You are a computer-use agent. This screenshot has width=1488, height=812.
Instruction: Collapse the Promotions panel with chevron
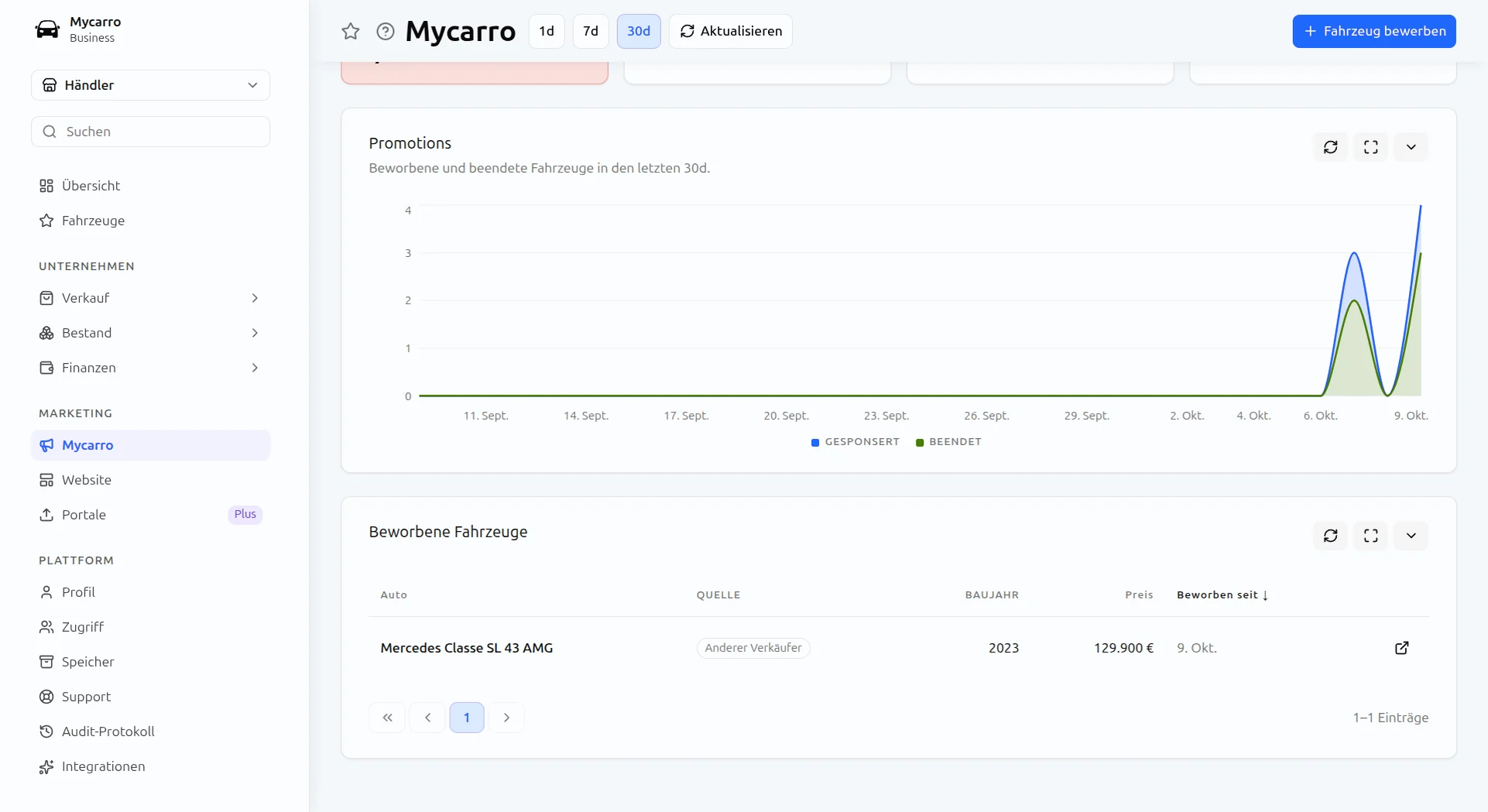(1411, 147)
